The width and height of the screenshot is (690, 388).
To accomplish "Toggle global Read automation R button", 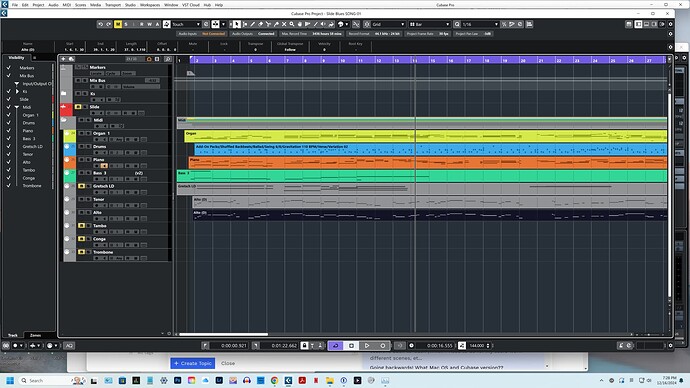I will coord(141,24).
